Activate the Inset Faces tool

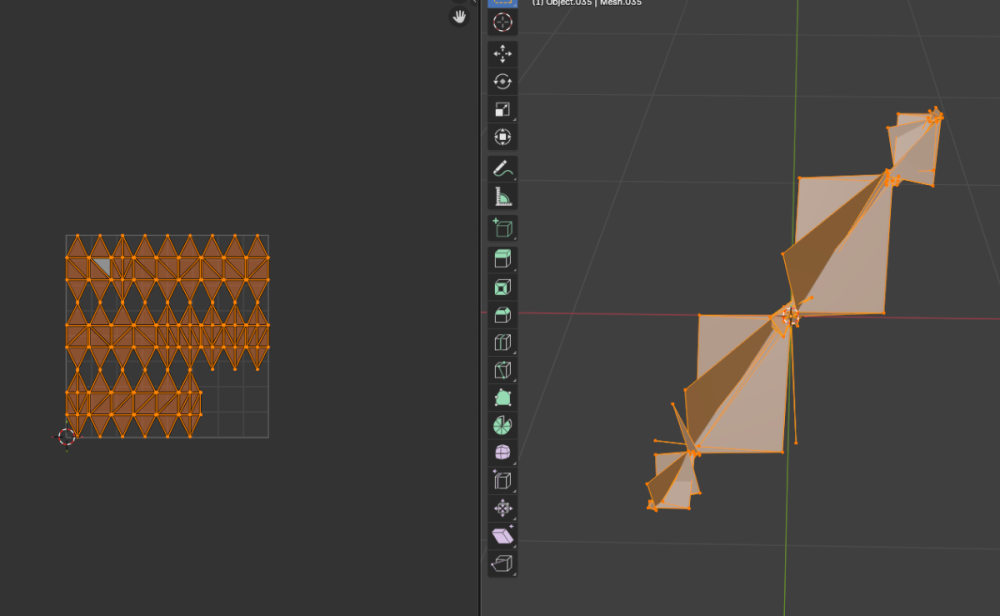tap(503, 287)
